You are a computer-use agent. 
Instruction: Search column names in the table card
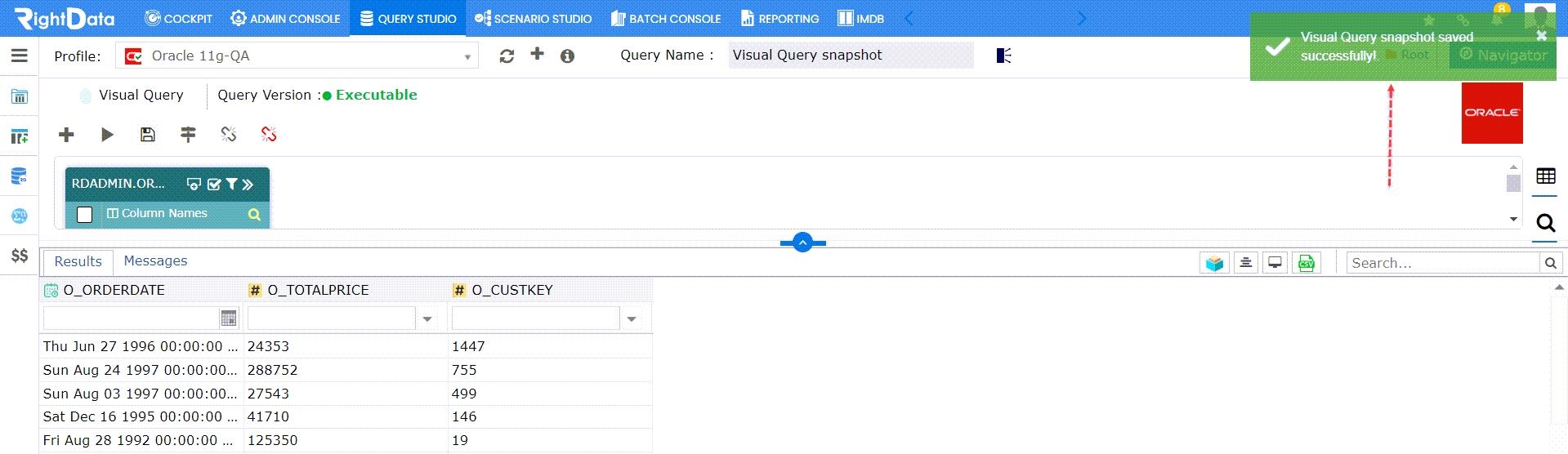pyautogui.click(x=254, y=214)
